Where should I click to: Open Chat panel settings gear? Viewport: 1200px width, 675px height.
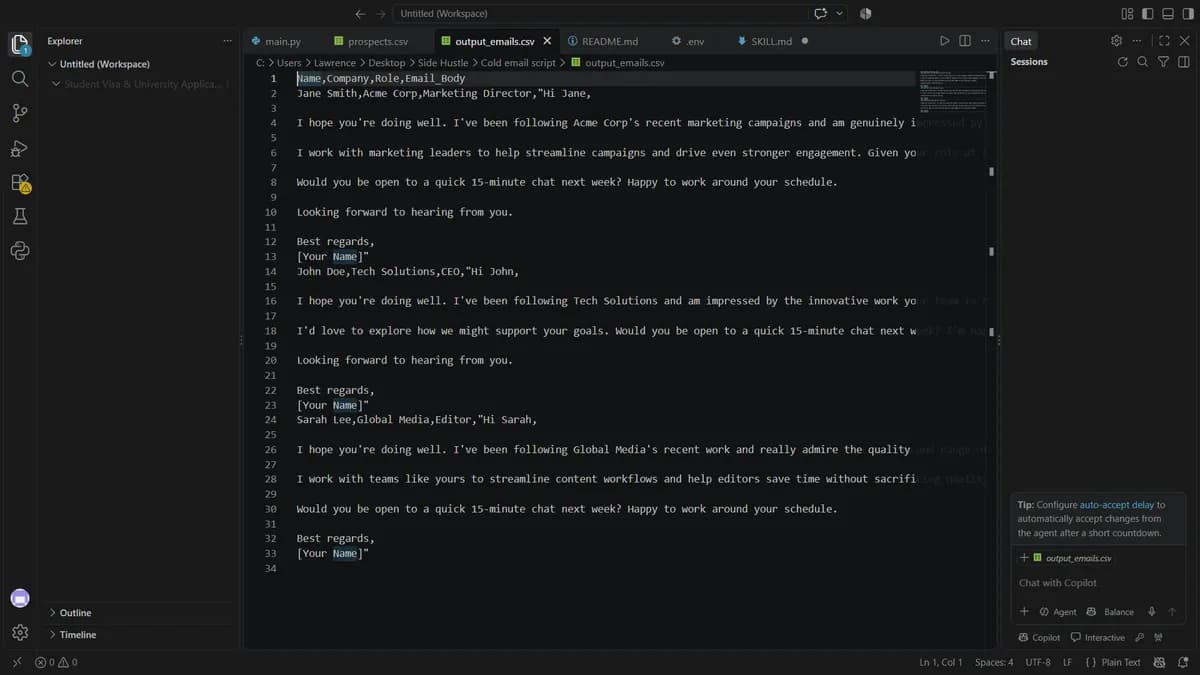1116,41
